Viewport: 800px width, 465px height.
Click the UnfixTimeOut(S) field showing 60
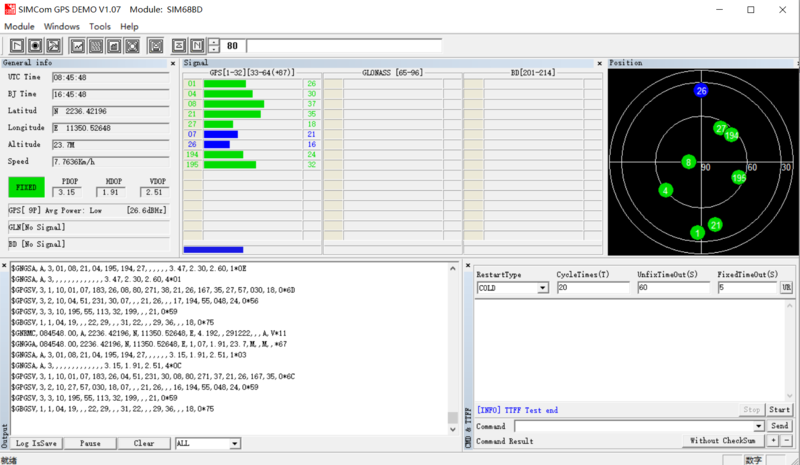(x=673, y=288)
